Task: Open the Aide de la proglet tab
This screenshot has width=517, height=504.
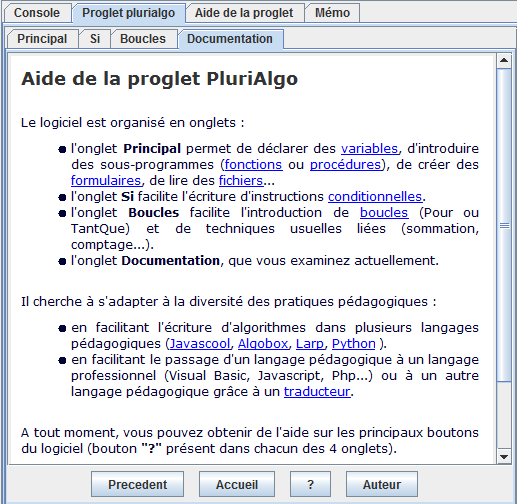Action: (x=244, y=13)
